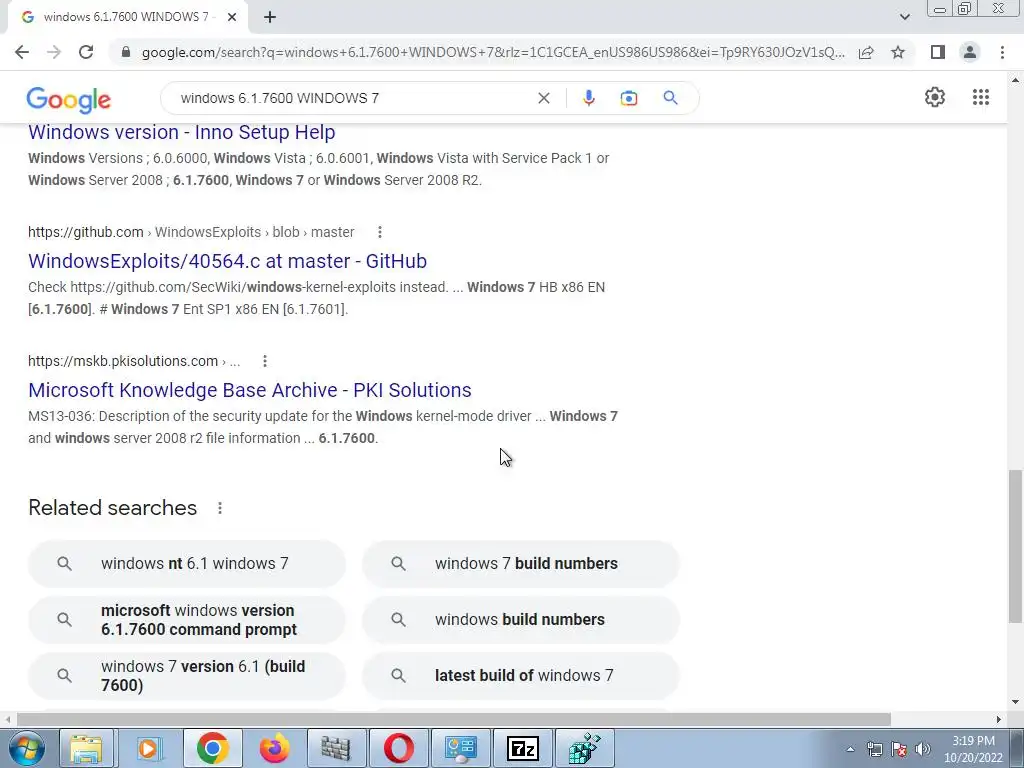The height and width of the screenshot is (768, 1024).
Task: Open the Chrome profile avatar
Action: pyautogui.click(x=970, y=52)
